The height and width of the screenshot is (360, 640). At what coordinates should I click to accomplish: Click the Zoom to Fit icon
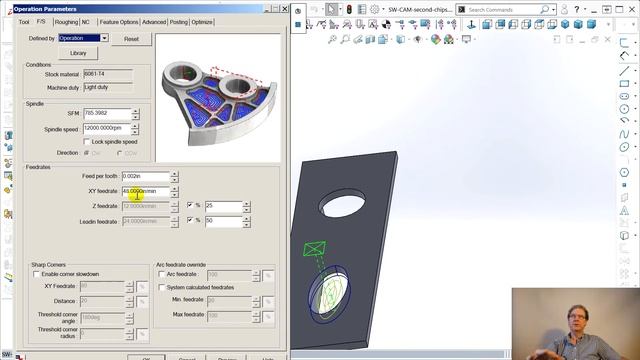click(332, 39)
